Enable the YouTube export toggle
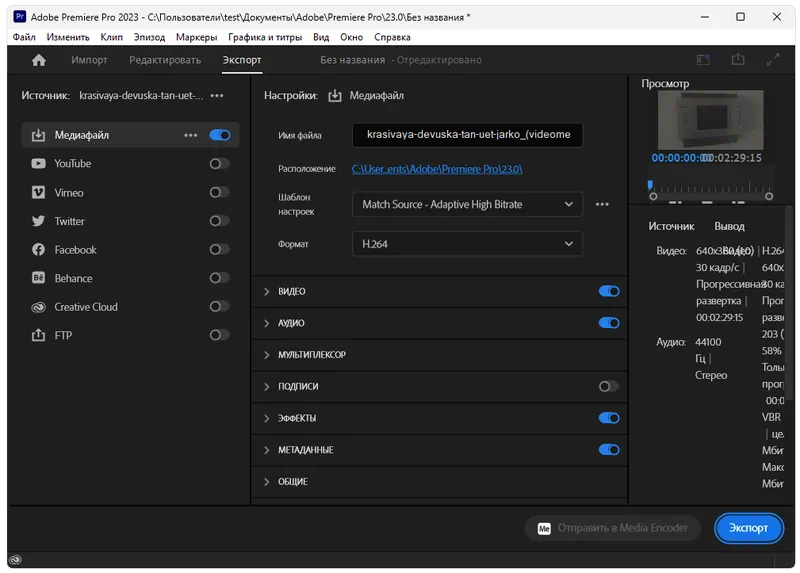This screenshot has height=573, width=800. (219, 164)
